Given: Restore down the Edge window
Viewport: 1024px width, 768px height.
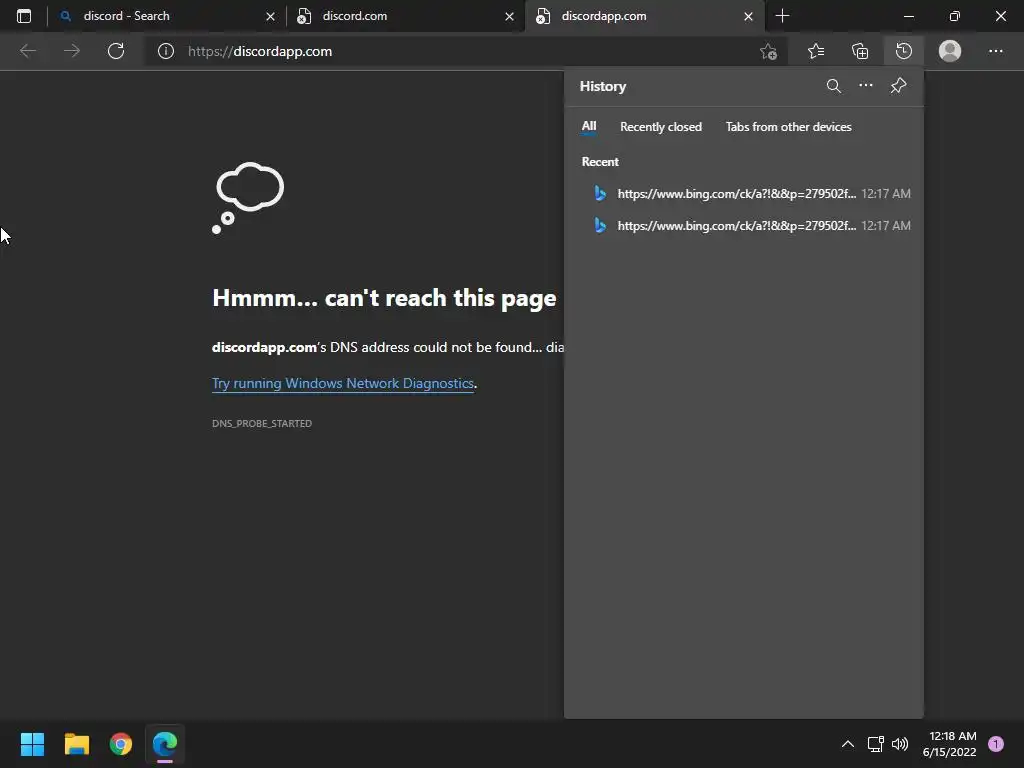Looking at the screenshot, I should point(955,16).
